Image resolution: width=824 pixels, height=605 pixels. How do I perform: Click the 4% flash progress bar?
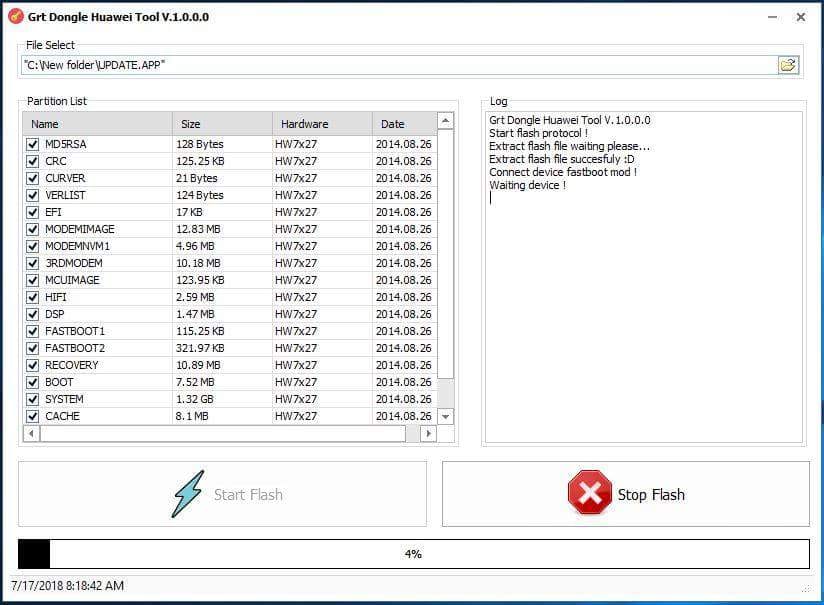414,553
